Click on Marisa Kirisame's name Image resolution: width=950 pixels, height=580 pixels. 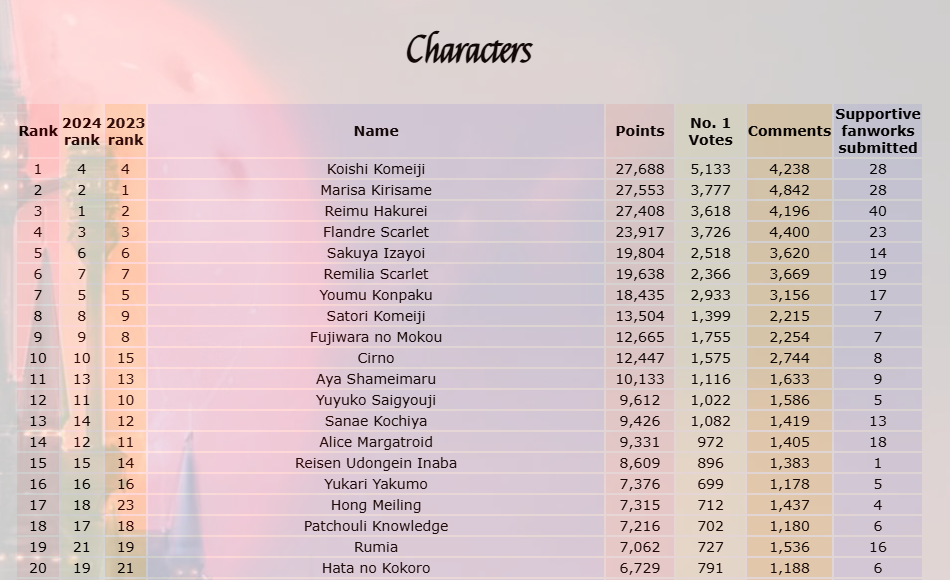coord(376,190)
